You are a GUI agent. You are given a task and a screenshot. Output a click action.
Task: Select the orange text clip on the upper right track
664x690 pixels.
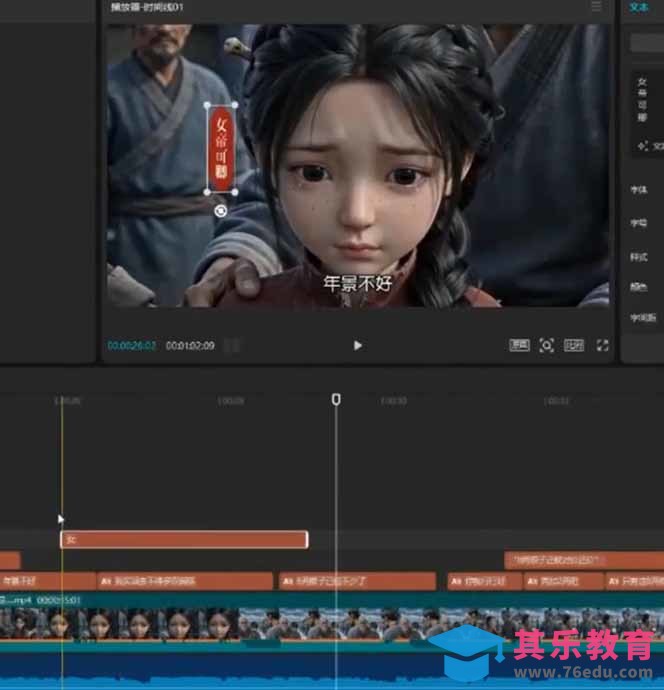584,560
